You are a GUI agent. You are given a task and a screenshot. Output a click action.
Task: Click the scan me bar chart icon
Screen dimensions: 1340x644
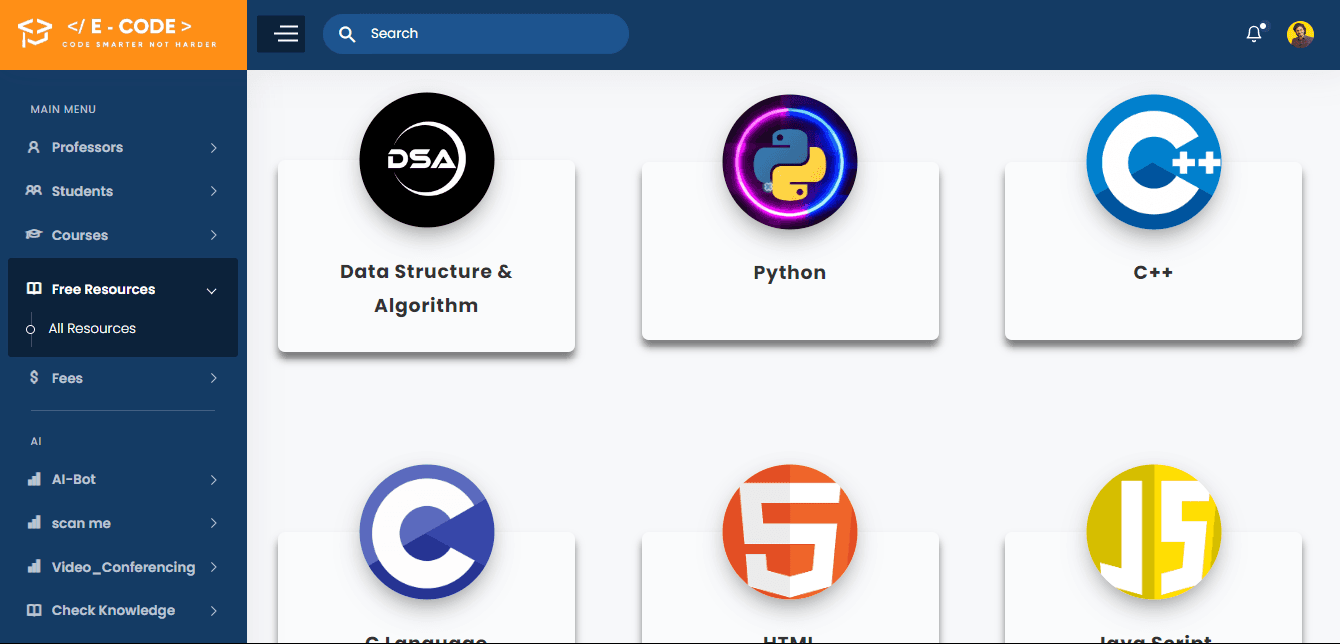point(34,523)
